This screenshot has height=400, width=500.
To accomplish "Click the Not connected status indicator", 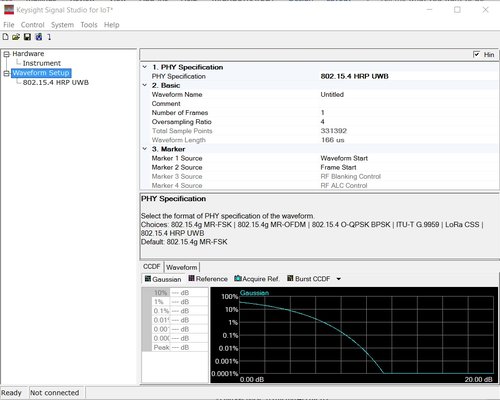I will click(55, 393).
